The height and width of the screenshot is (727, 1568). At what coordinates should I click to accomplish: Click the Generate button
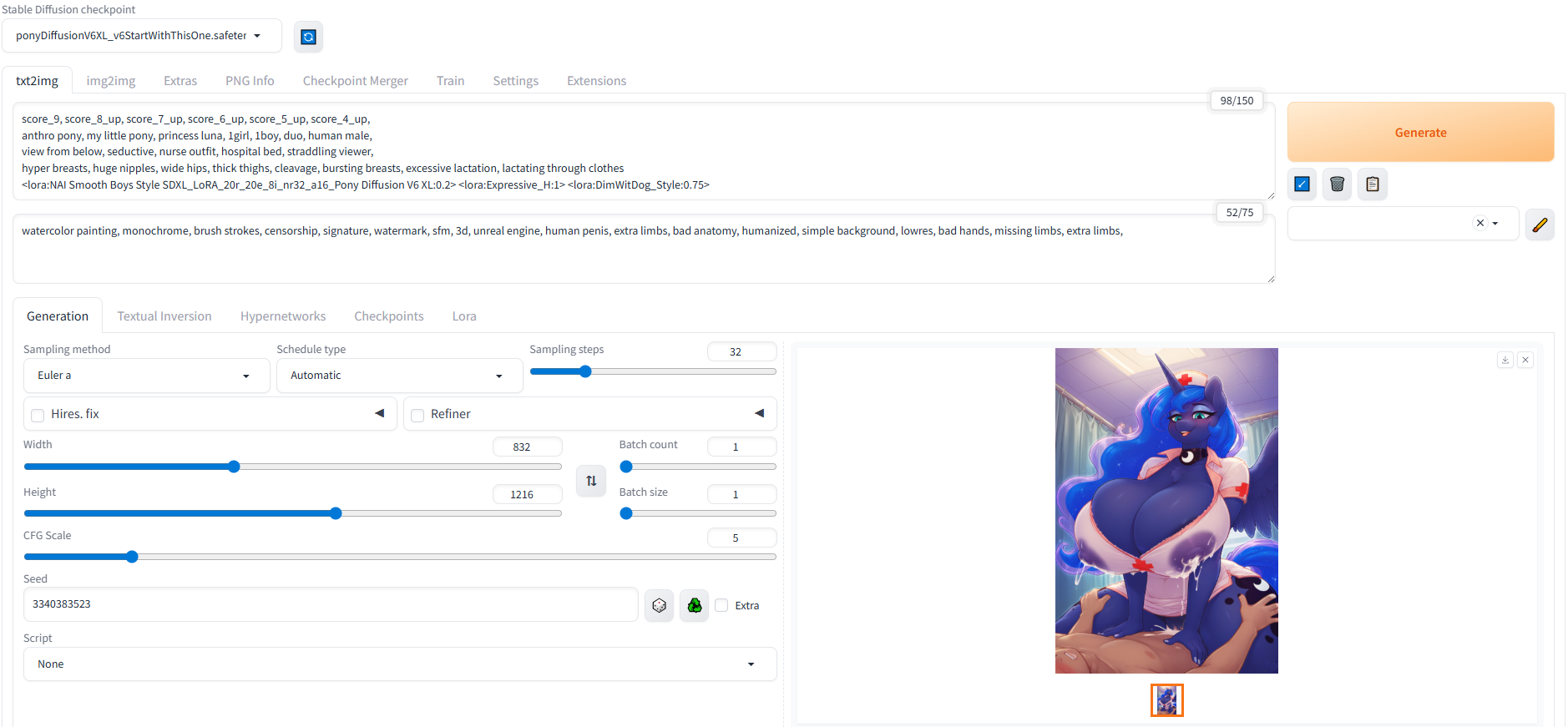tap(1420, 132)
